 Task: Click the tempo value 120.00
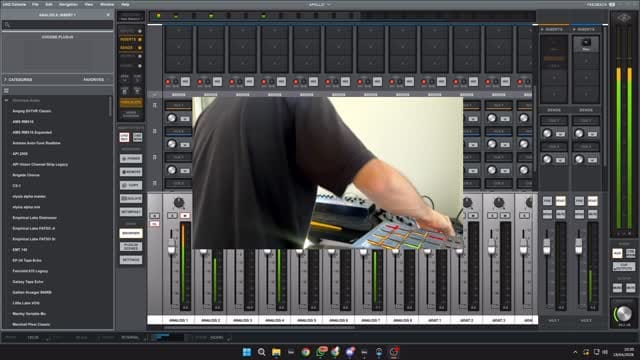(33, 338)
